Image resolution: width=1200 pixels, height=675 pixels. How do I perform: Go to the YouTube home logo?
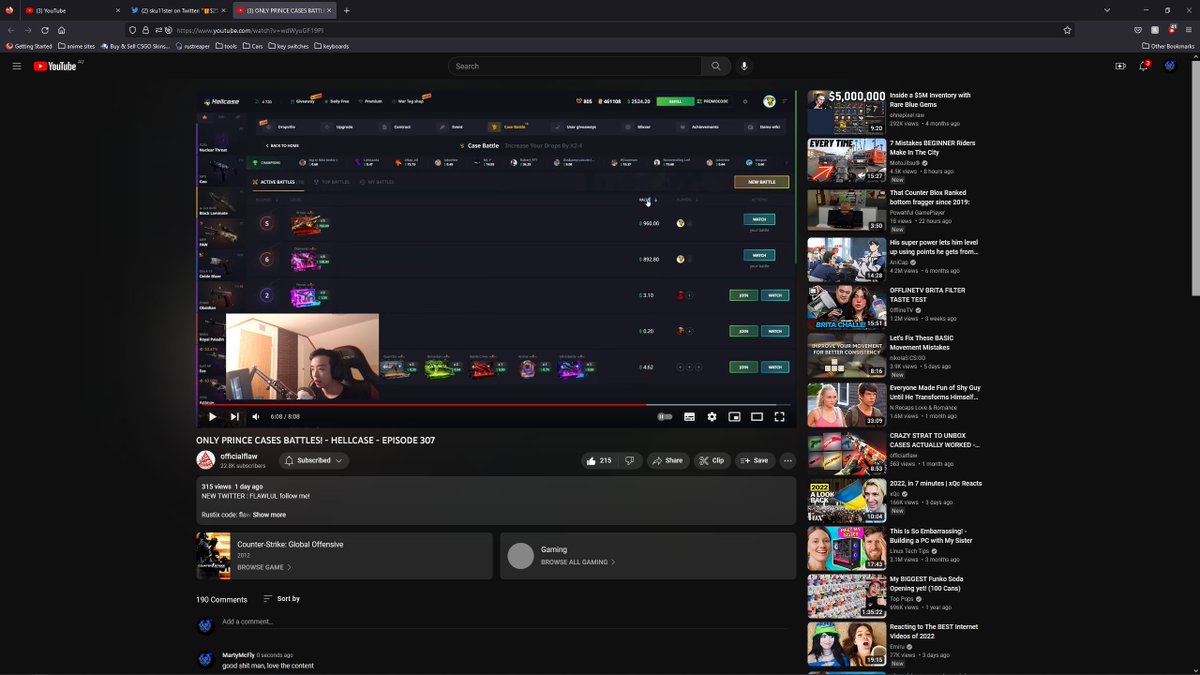click(x=55, y=66)
